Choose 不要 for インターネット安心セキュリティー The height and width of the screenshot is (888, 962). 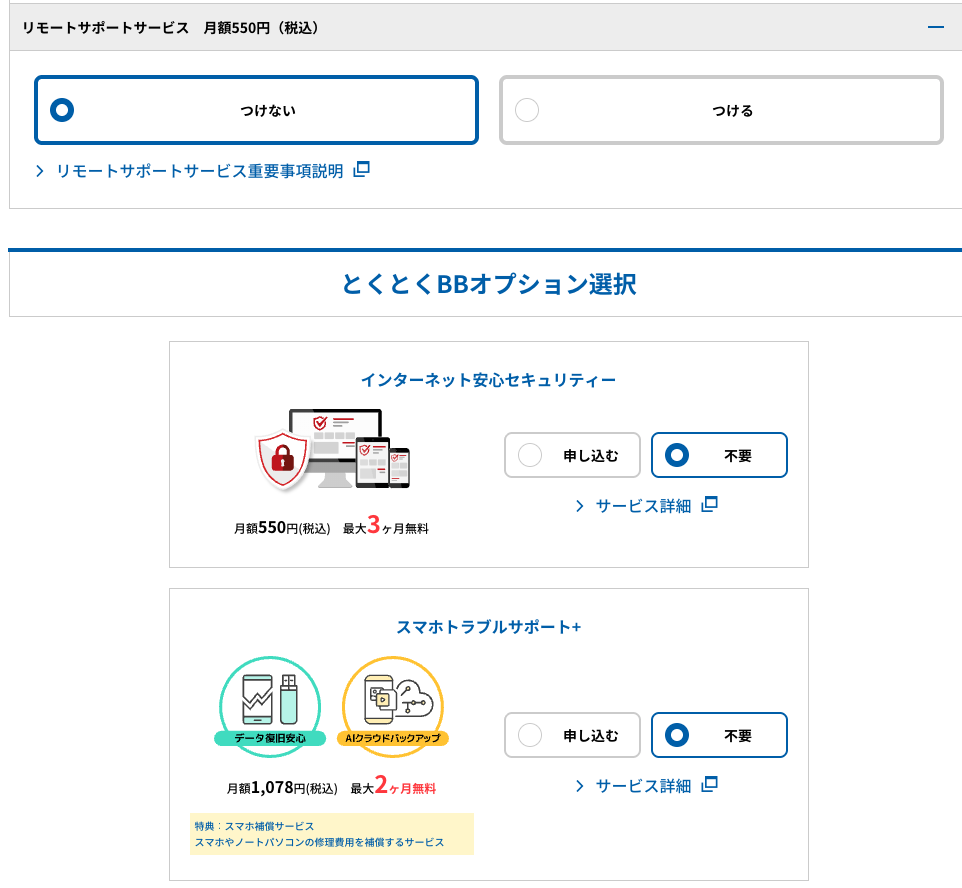719,455
